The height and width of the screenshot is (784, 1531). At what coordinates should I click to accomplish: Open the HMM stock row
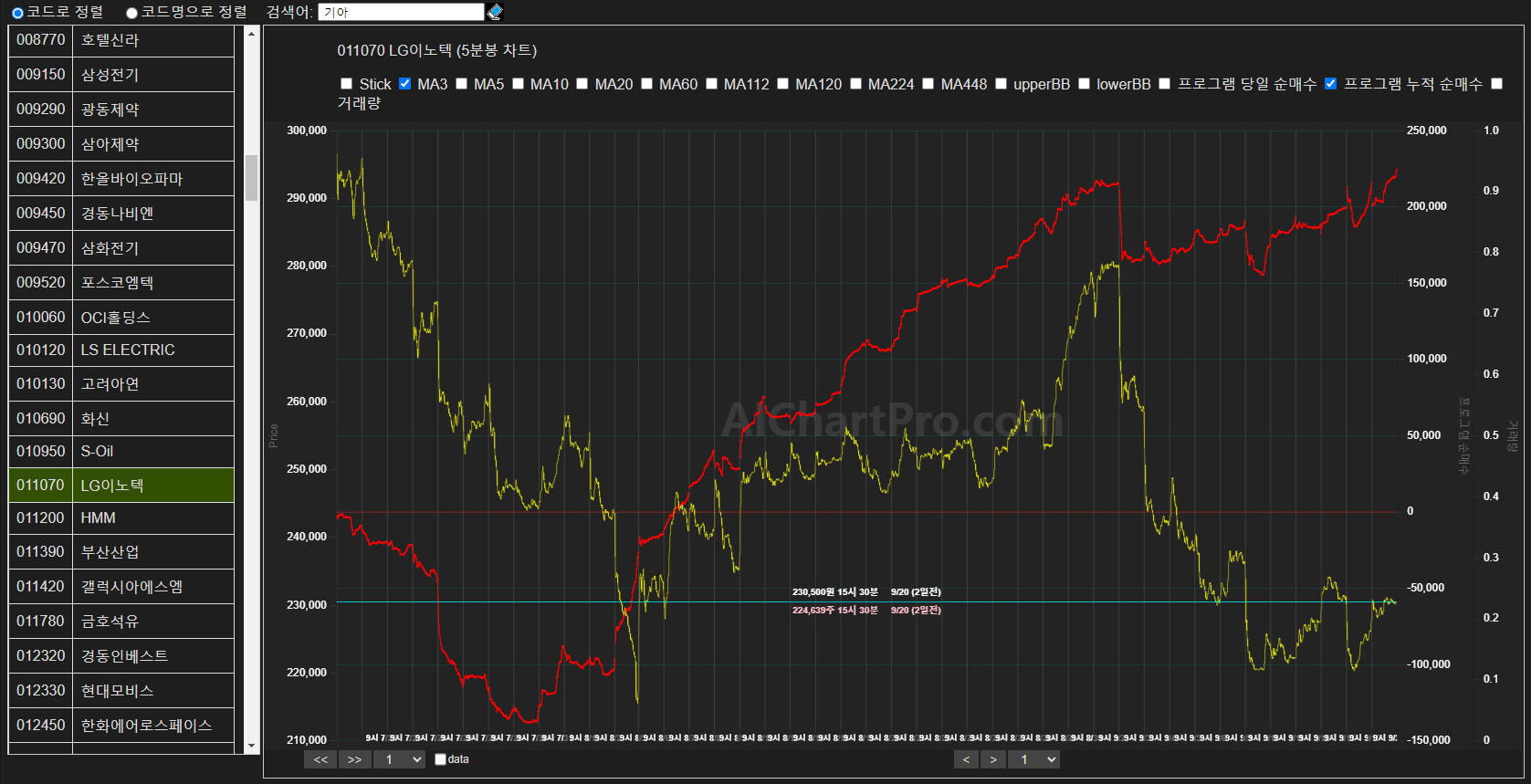[x=121, y=518]
